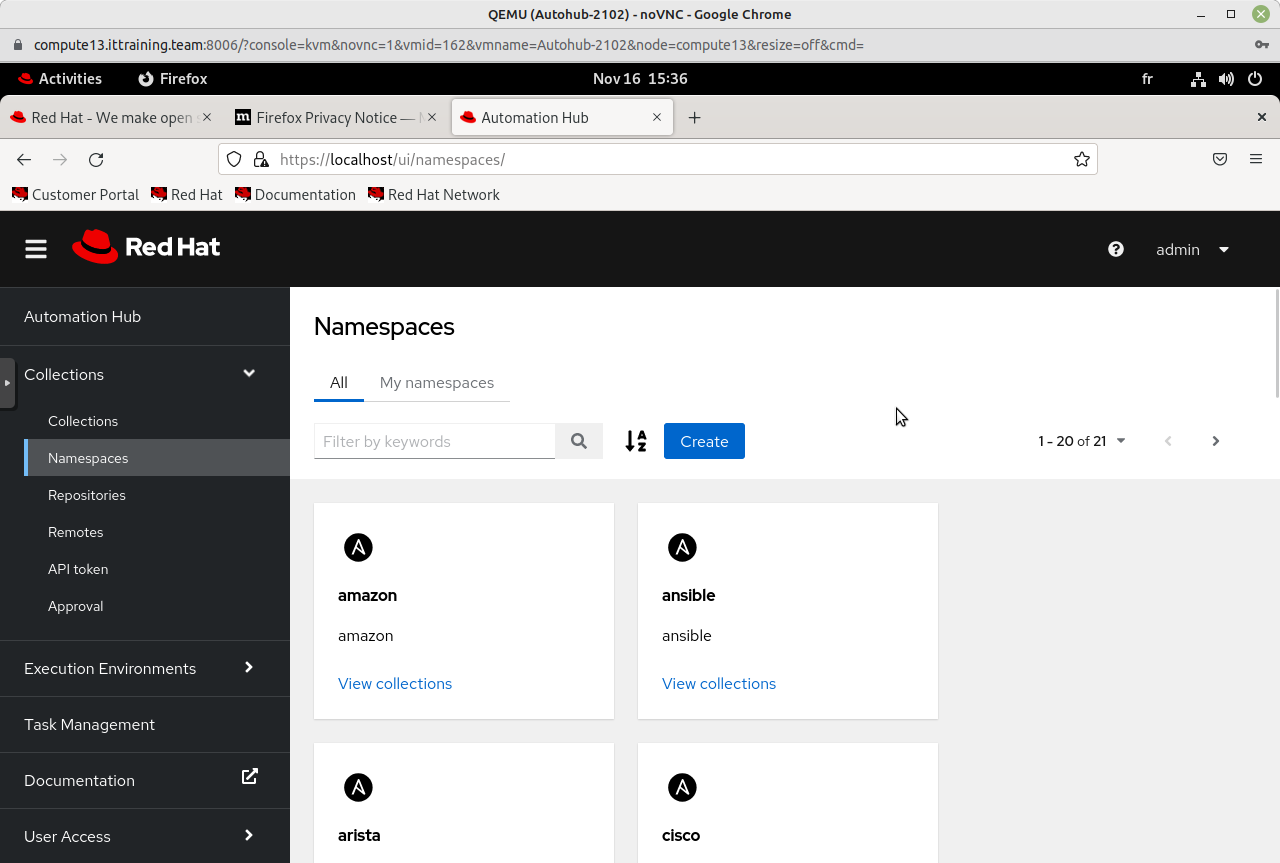1280x863 pixels.
Task: Open the Customer Portal bookmark
Action: click(x=76, y=195)
